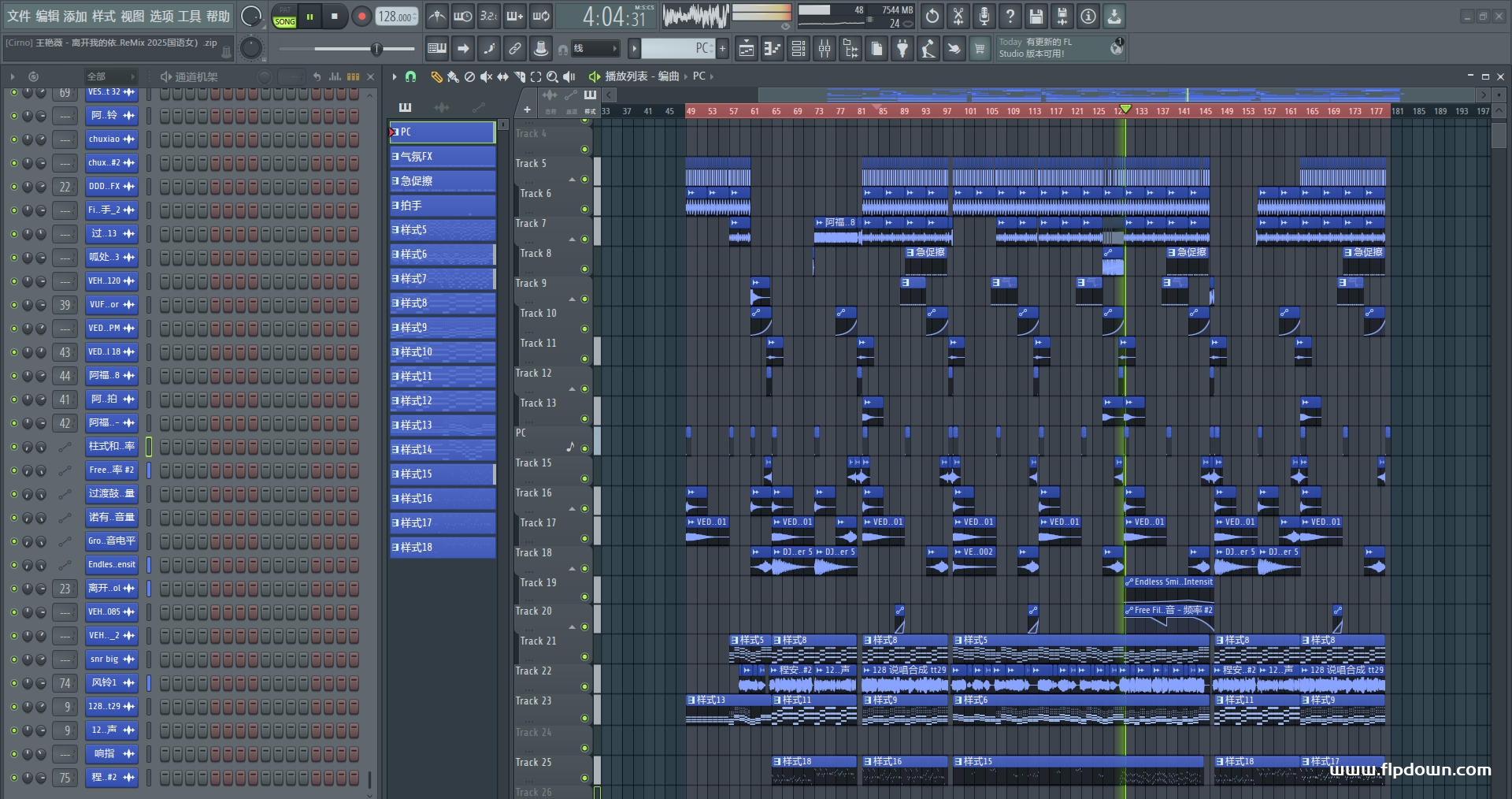
Task: Open the 线 snap dropdown
Action: point(595,49)
